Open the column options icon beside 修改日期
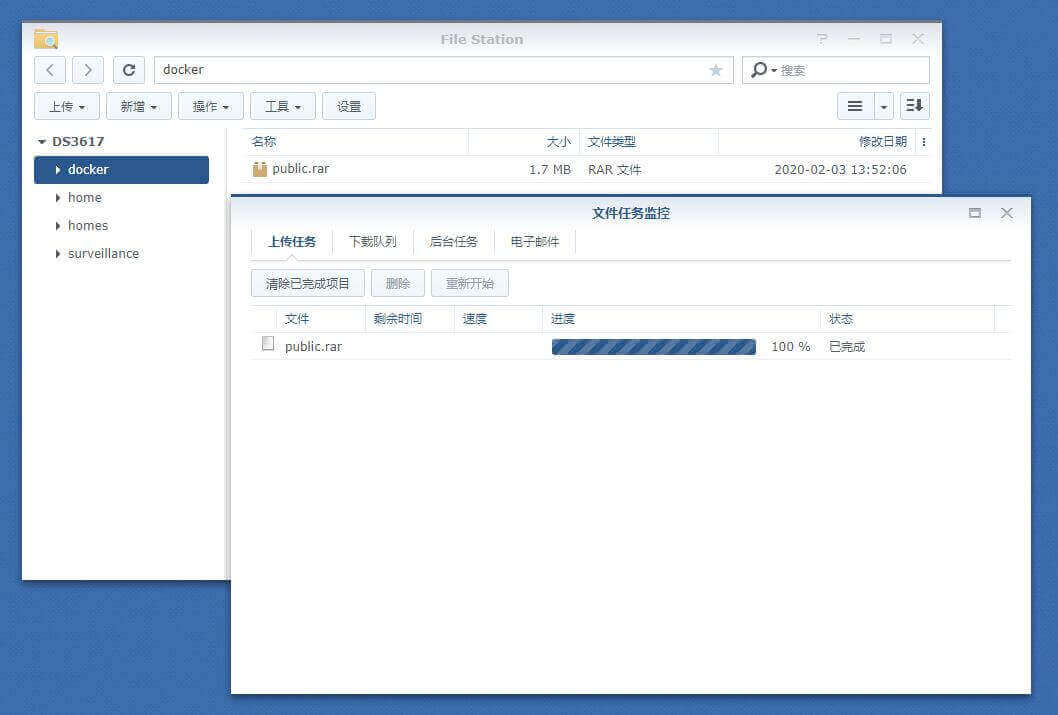 (x=923, y=141)
